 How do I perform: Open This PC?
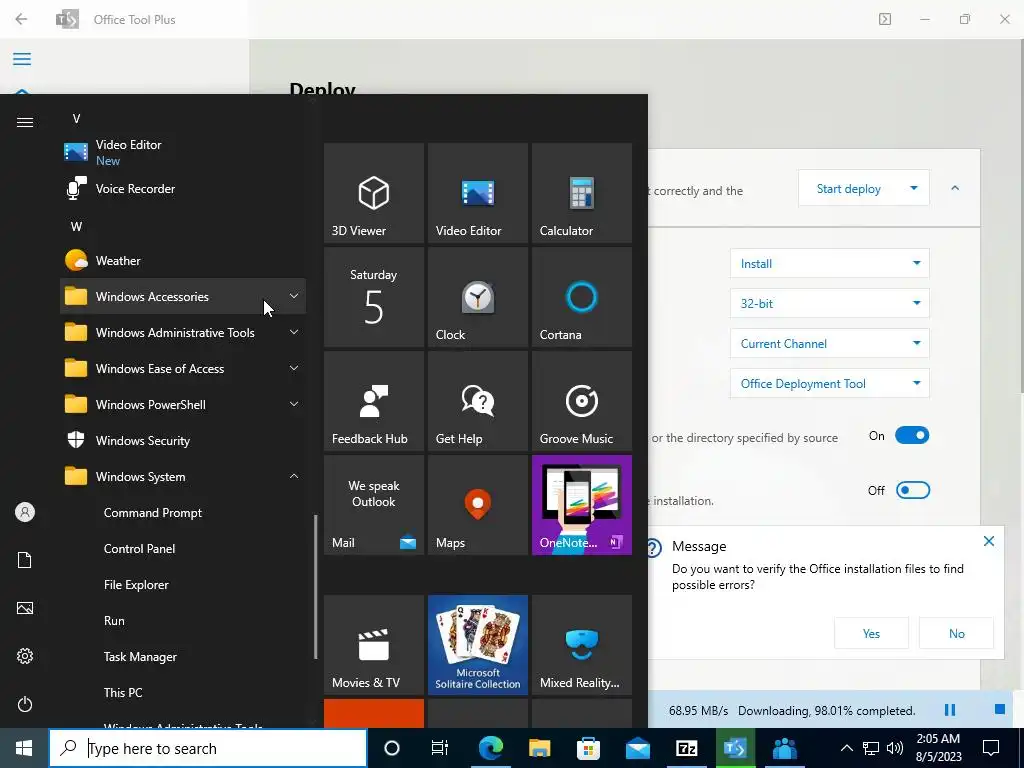coord(183,692)
